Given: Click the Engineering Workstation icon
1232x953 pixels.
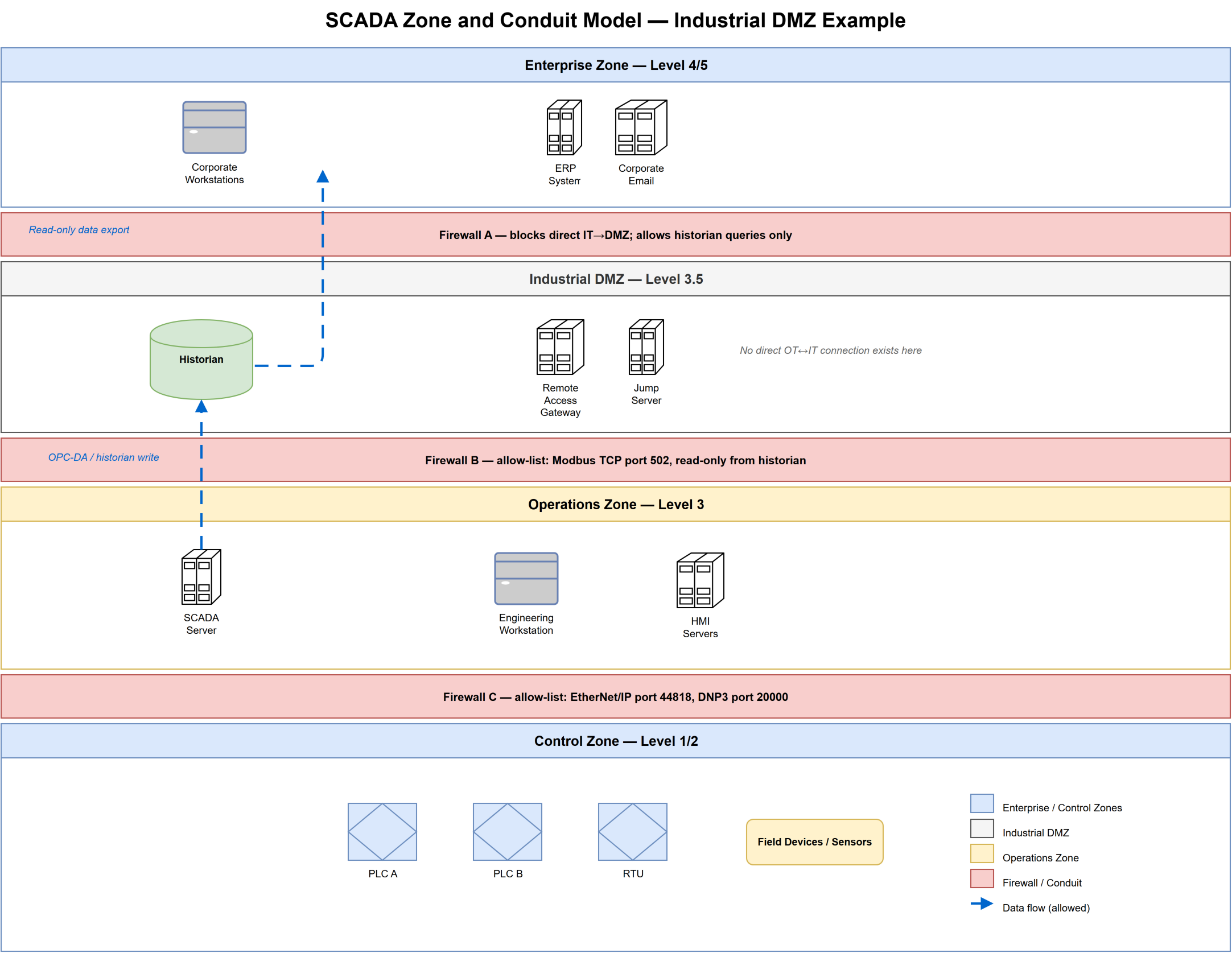Looking at the screenshot, I should tap(526, 579).
